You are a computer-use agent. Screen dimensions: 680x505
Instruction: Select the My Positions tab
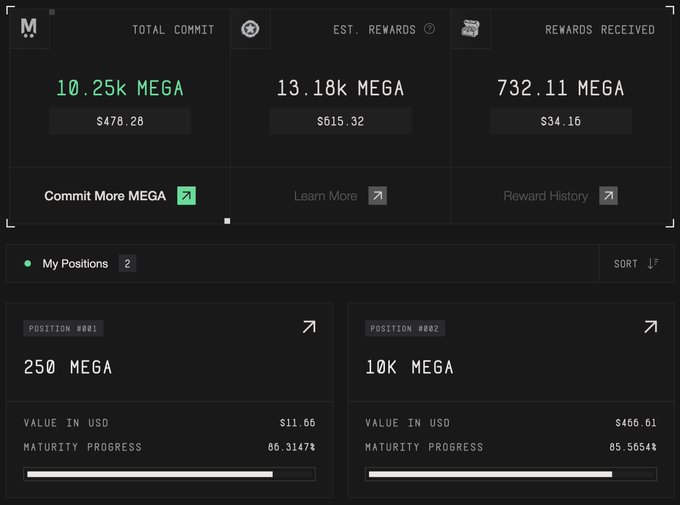click(x=75, y=263)
